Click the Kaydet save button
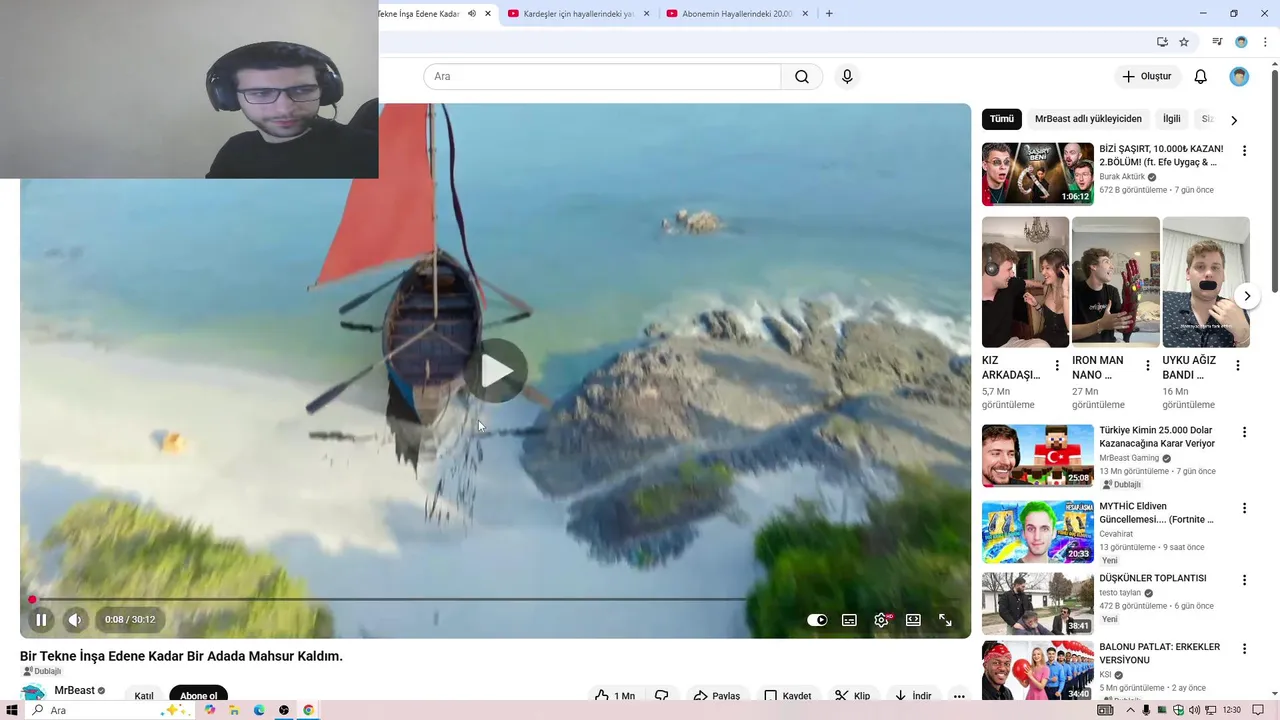Viewport: 1280px width, 720px height. [x=788, y=696]
